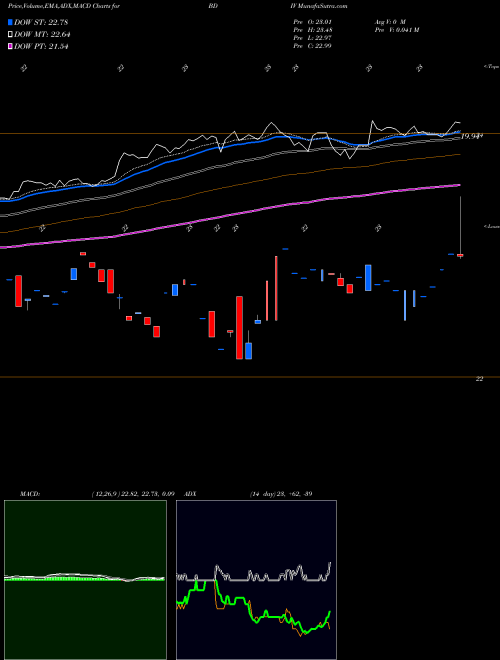The width and height of the screenshot is (500, 660).
Task: Click the 19.94 price level label
Action: click(x=471, y=136)
